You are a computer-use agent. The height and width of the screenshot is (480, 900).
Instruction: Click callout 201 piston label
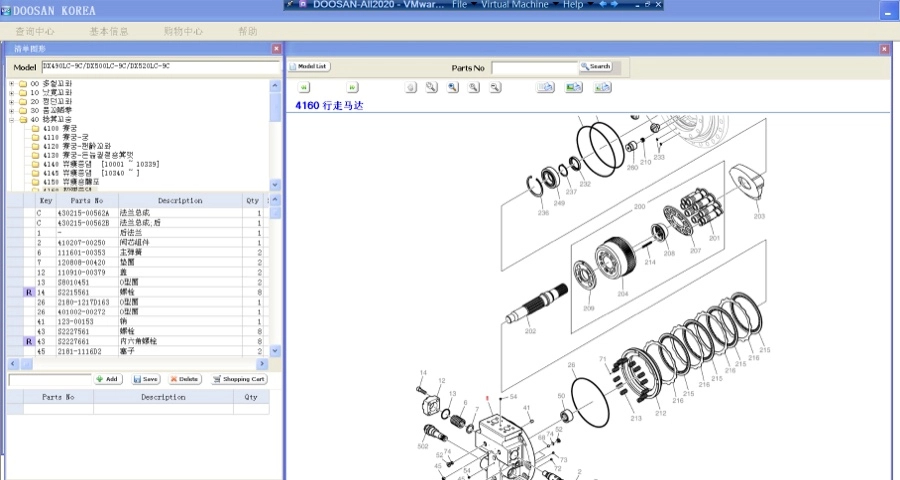tap(714, 238)
